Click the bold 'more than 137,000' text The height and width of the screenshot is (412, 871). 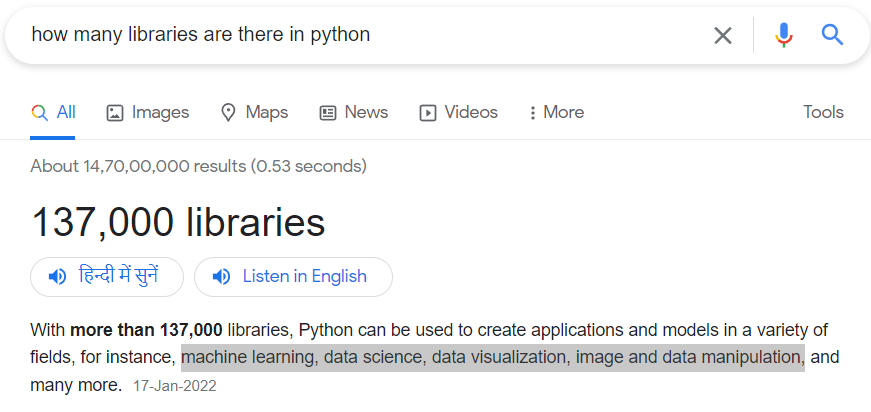point(146,330)
